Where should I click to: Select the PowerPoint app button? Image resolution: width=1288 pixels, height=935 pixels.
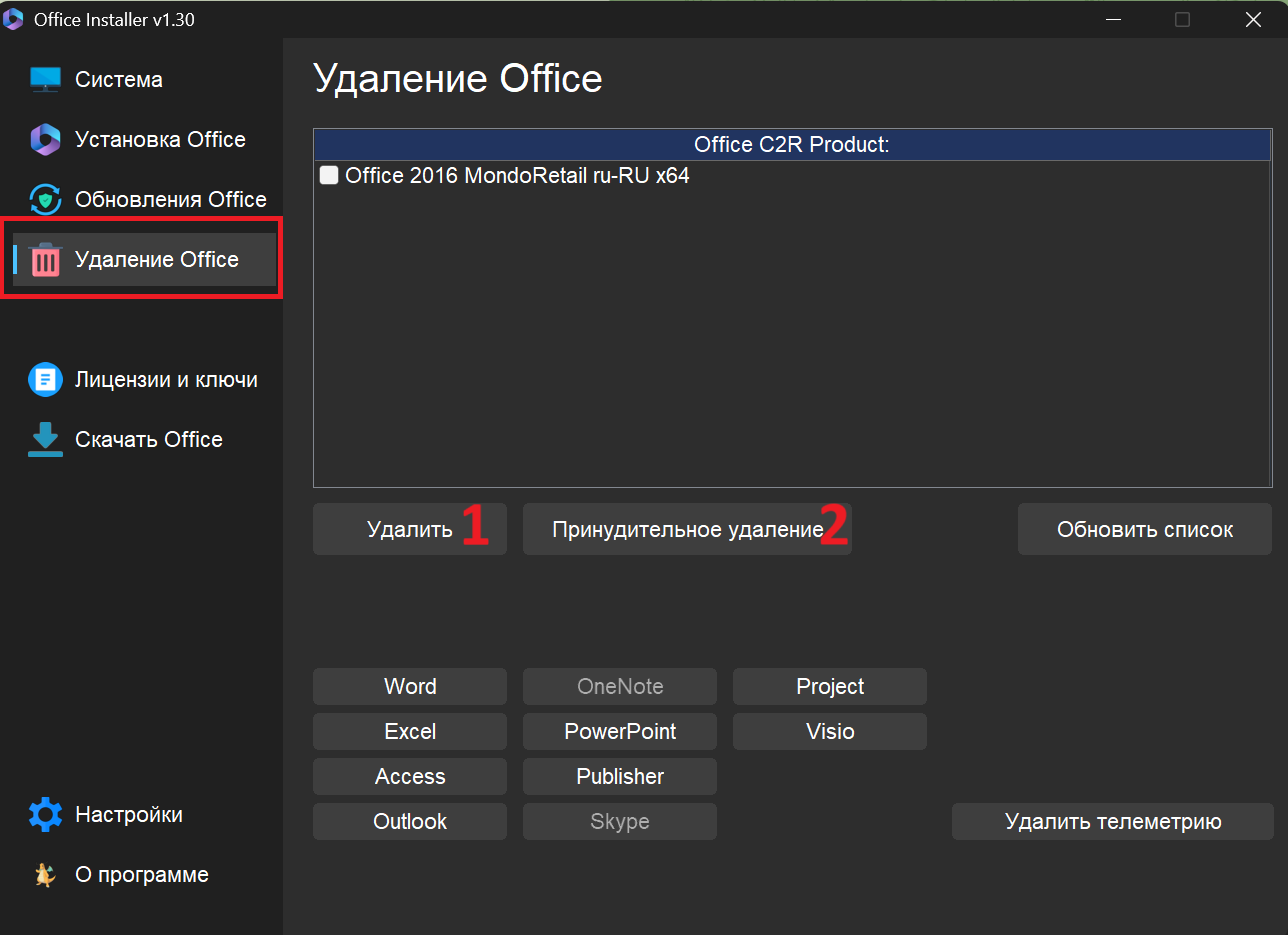pyautogui.click(x=620, y=732)
